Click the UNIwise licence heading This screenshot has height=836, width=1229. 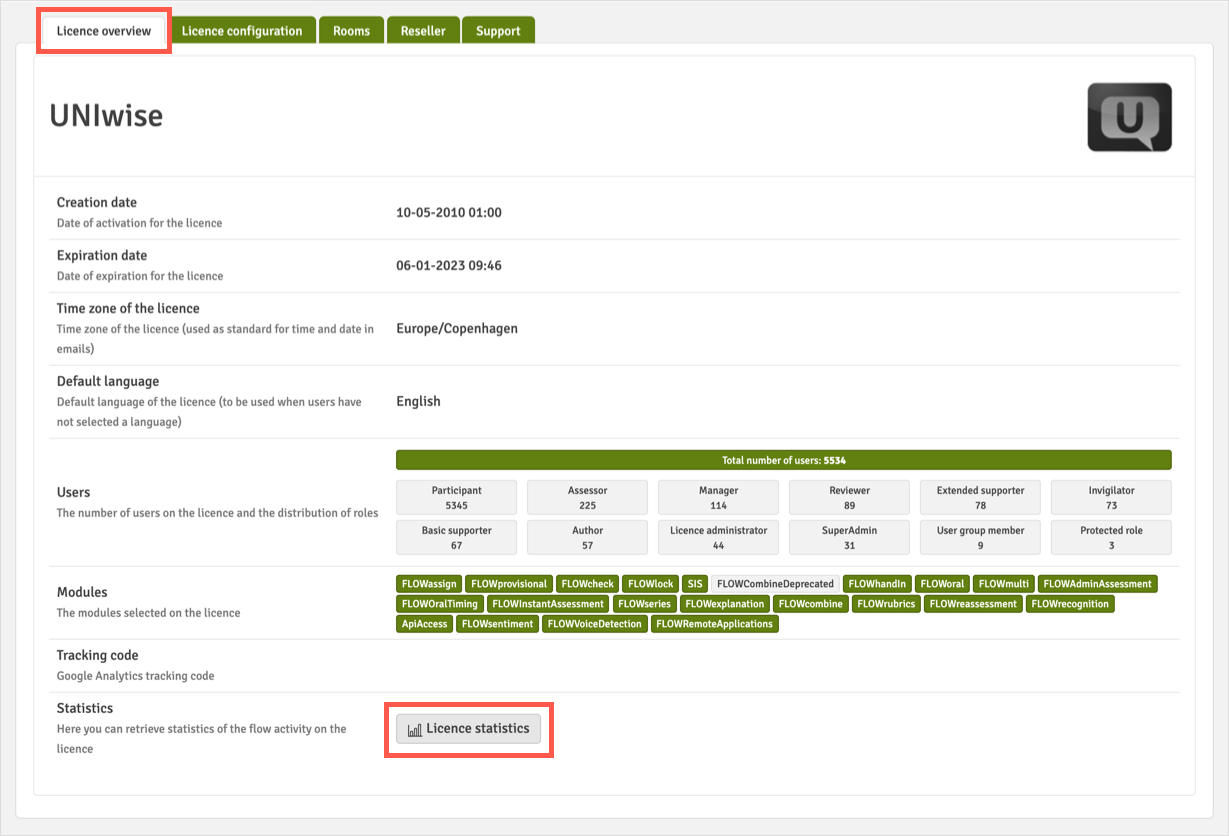click(x=106, y=116)
